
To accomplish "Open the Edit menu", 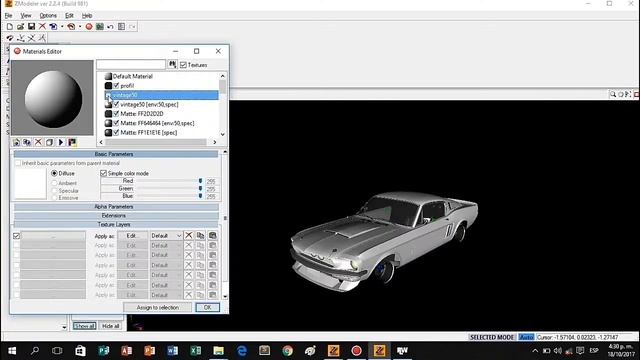I will tap(69, 16).
